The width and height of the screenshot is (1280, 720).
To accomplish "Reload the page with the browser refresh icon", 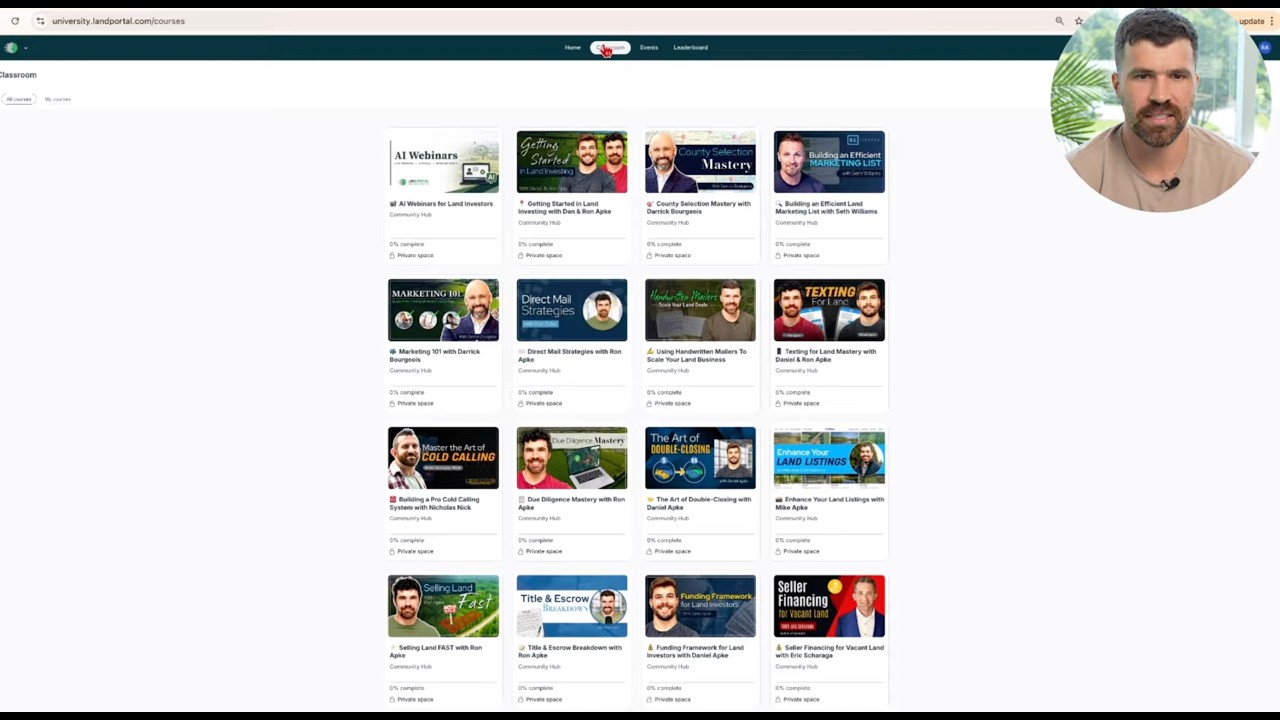I will pyautogui.click(x=15, y=21).
